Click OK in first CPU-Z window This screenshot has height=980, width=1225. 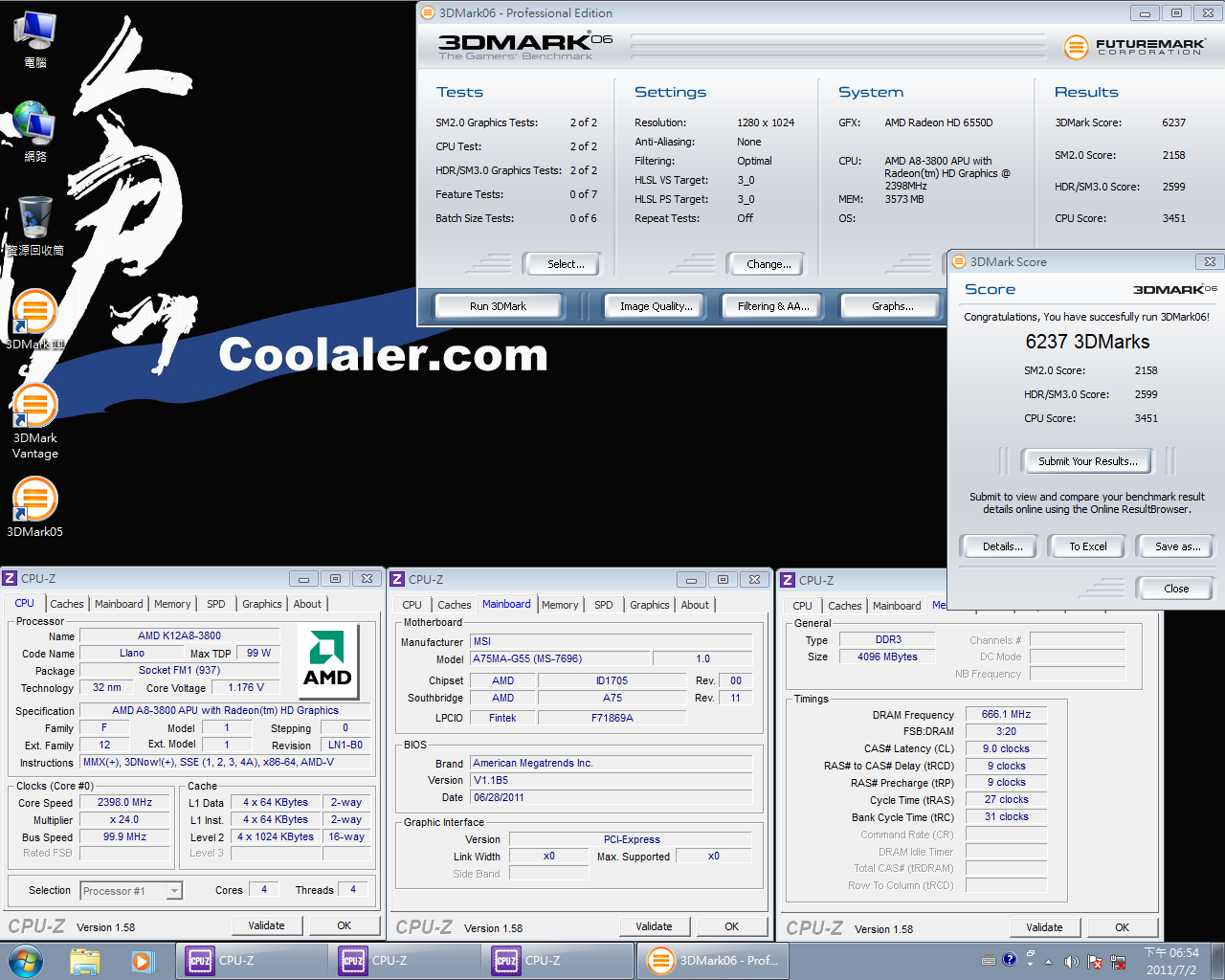(x=345, y=925)
